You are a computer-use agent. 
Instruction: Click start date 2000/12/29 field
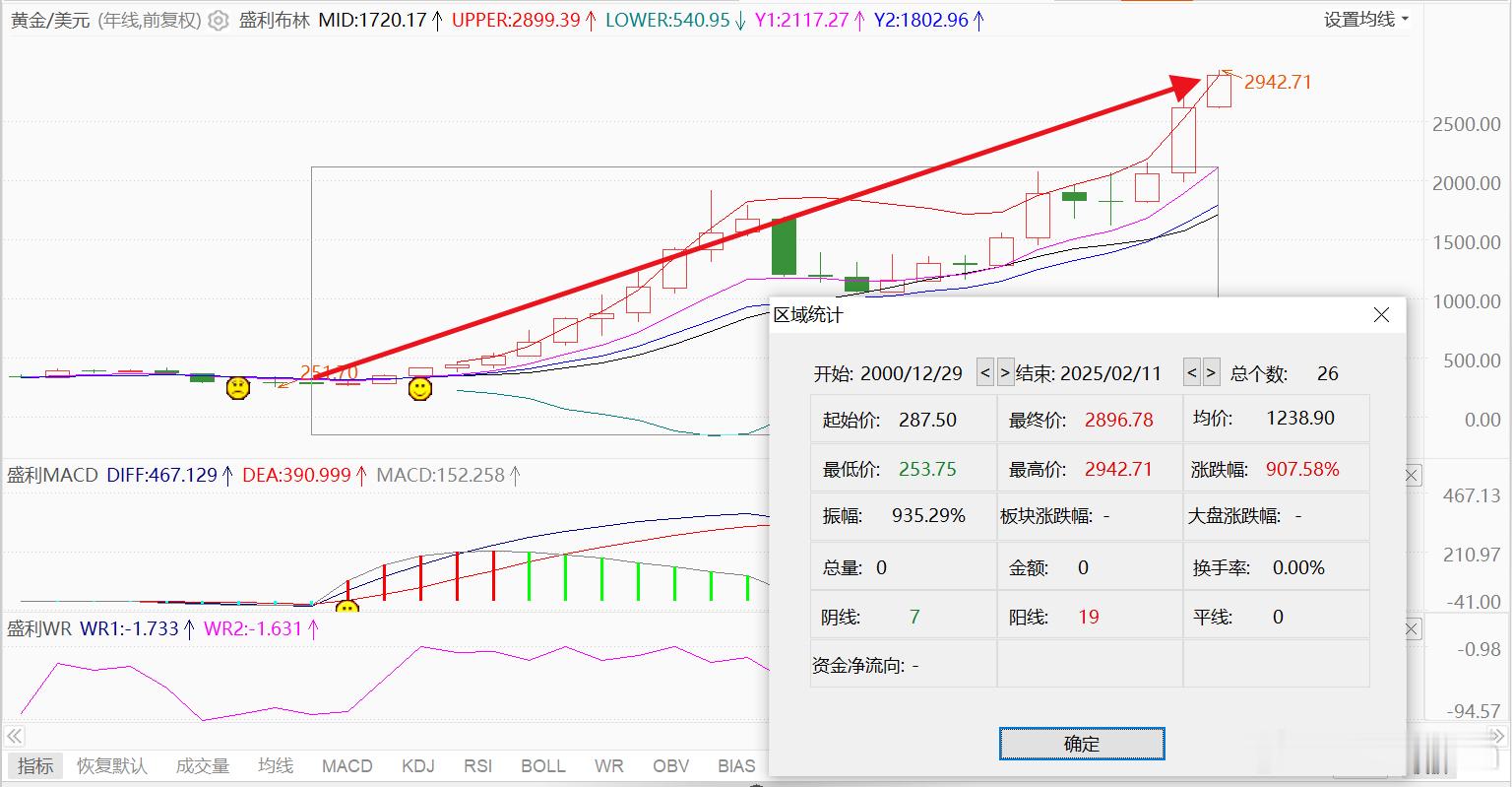(x=911, y=373)
